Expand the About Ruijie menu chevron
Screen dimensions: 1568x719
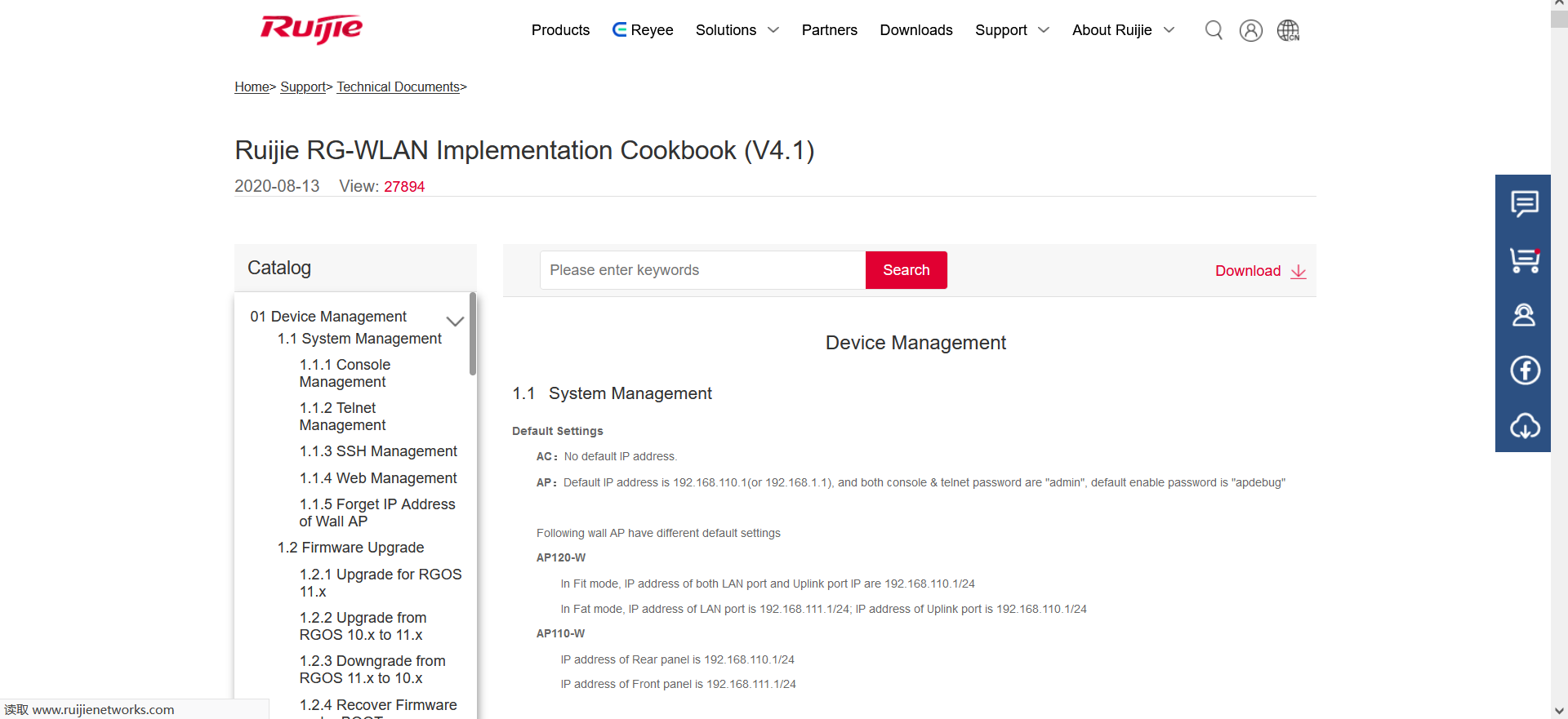1169,30
